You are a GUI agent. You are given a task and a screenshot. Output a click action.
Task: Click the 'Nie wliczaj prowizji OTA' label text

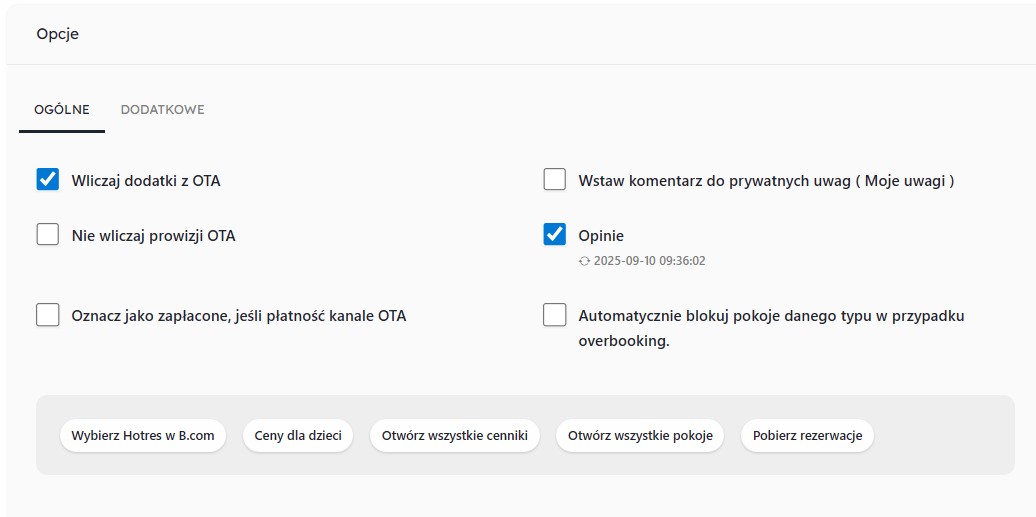pyautogui.click(x=153, y=236)
